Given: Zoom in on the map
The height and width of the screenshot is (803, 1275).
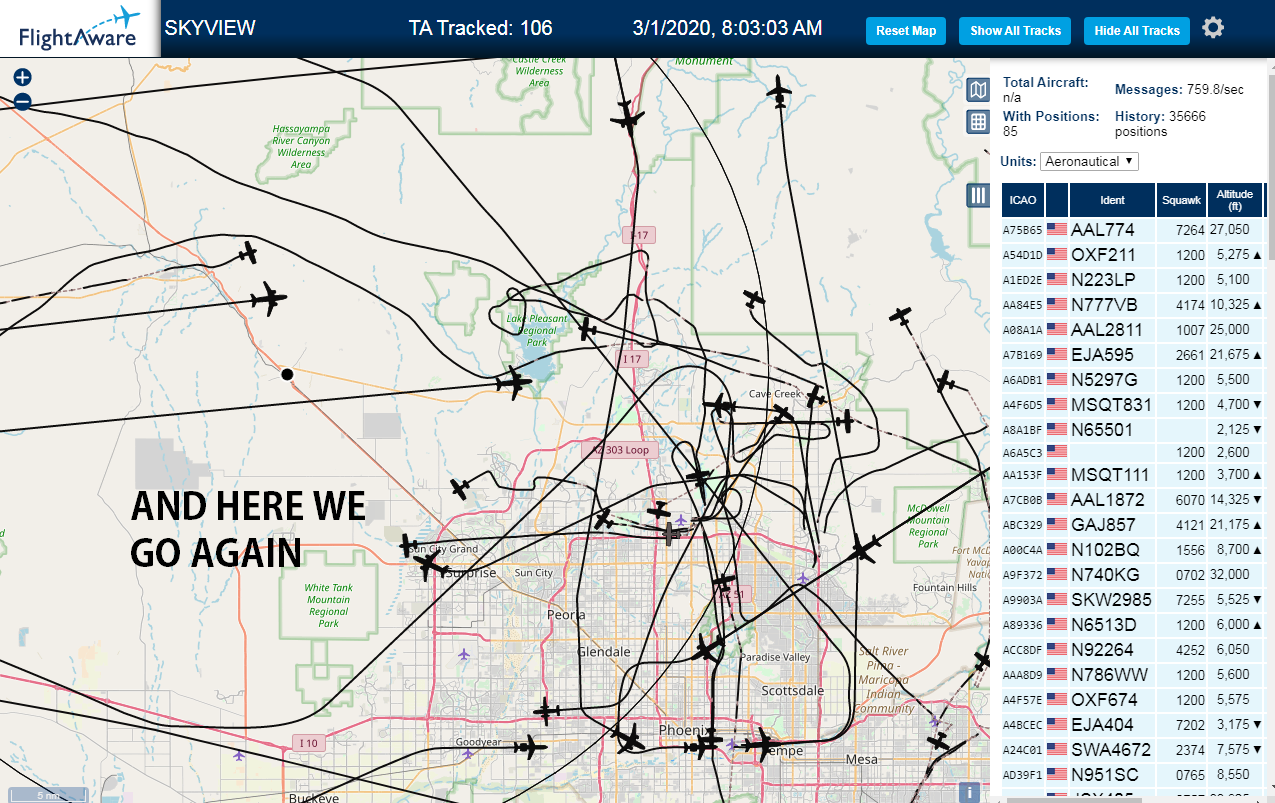Looking at the screenshot, I should pos(23,77).
